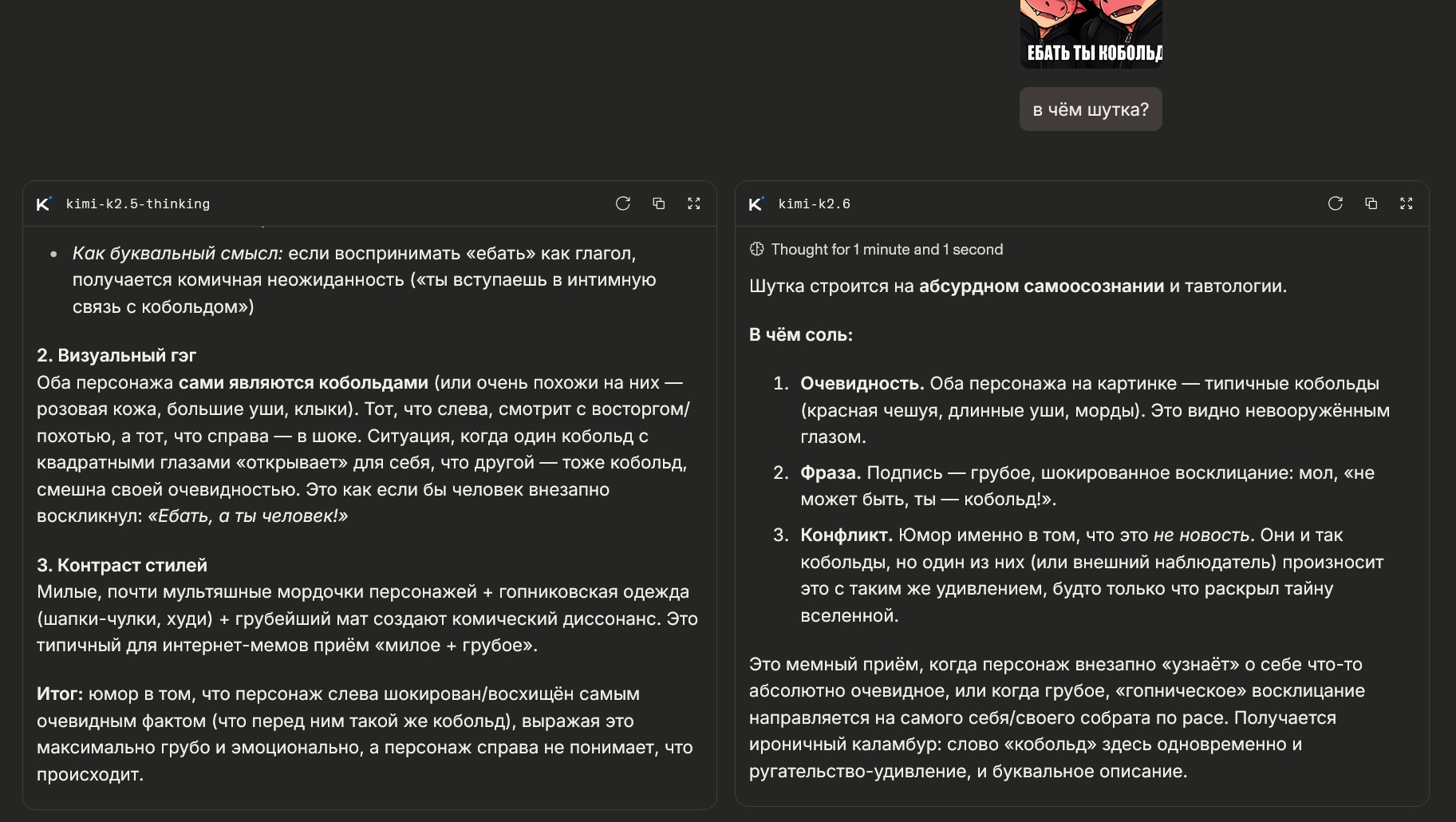Expand kimi-k2.6 panel to fullscreen
Screen dimensions: 1456x822
point(1407,204)
